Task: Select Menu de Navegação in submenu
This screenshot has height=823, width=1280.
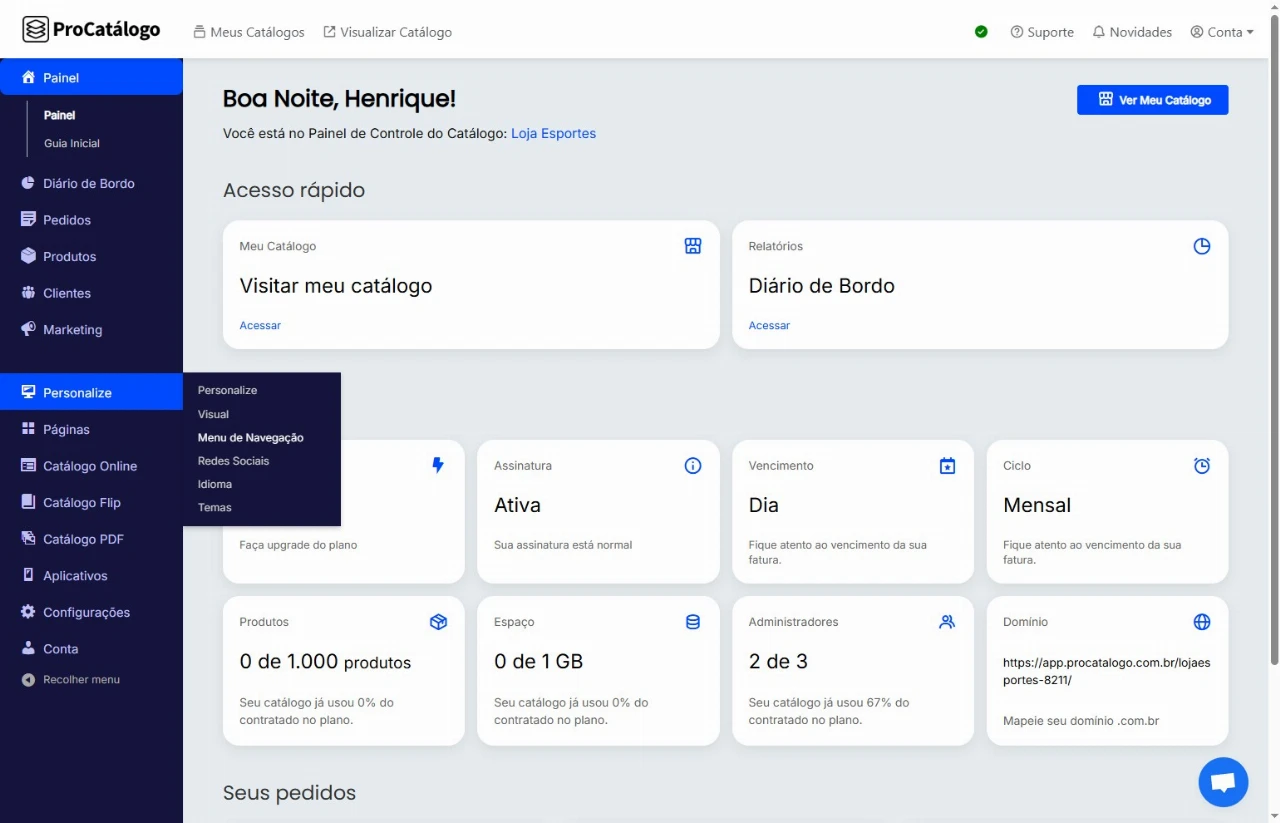Action: point(250,438)
